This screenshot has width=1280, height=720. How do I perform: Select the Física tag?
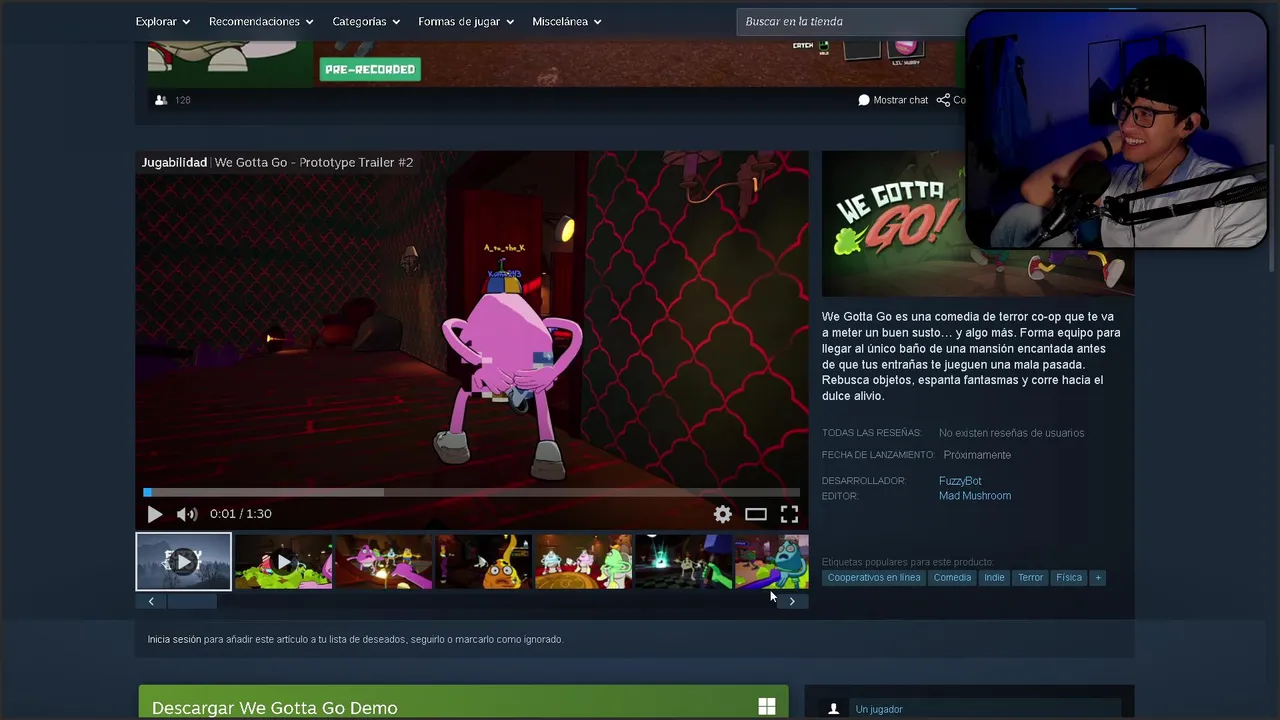pyautogui.click(x=1069, y=578)
